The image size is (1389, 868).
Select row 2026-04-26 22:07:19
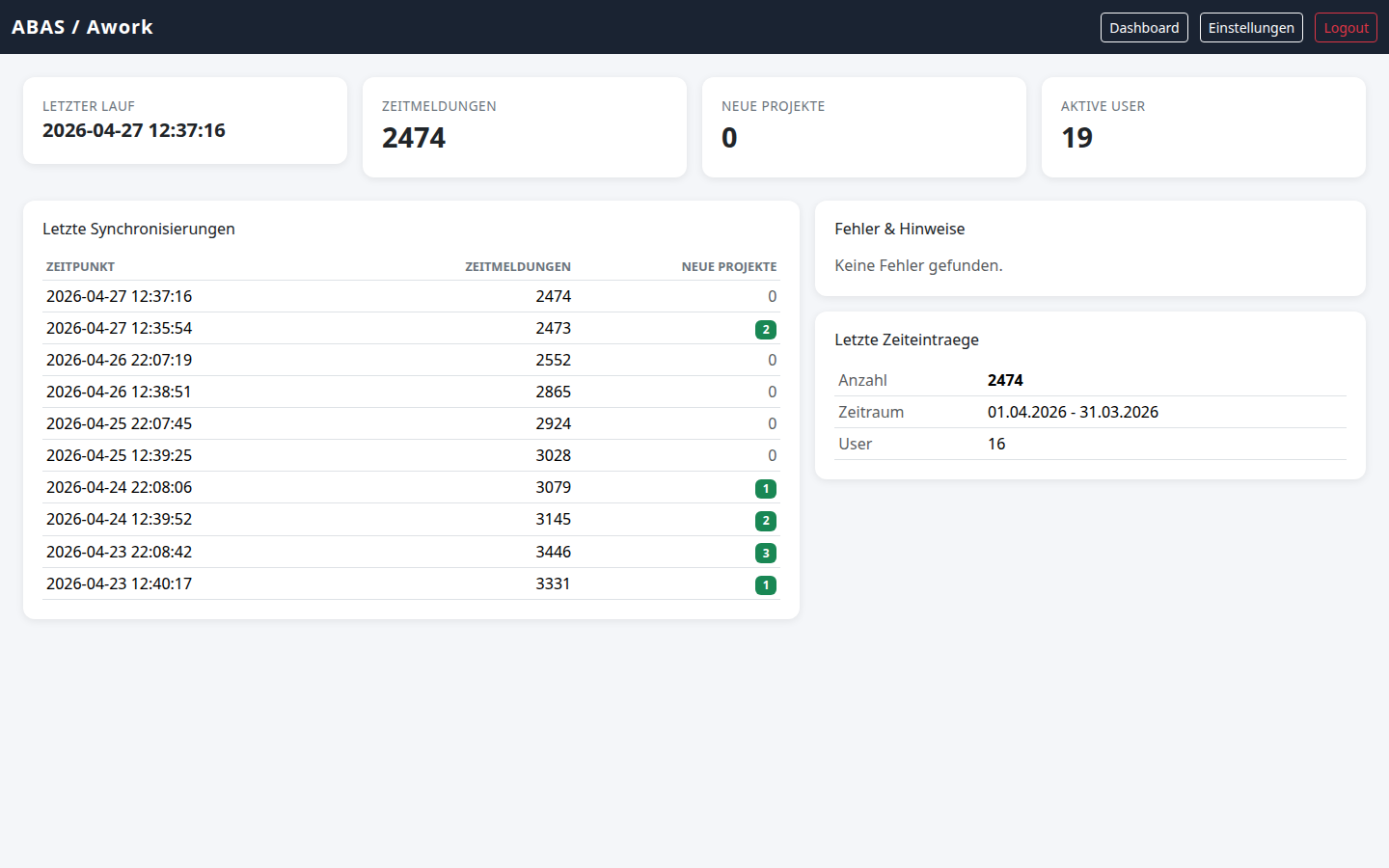pos(411,360)
